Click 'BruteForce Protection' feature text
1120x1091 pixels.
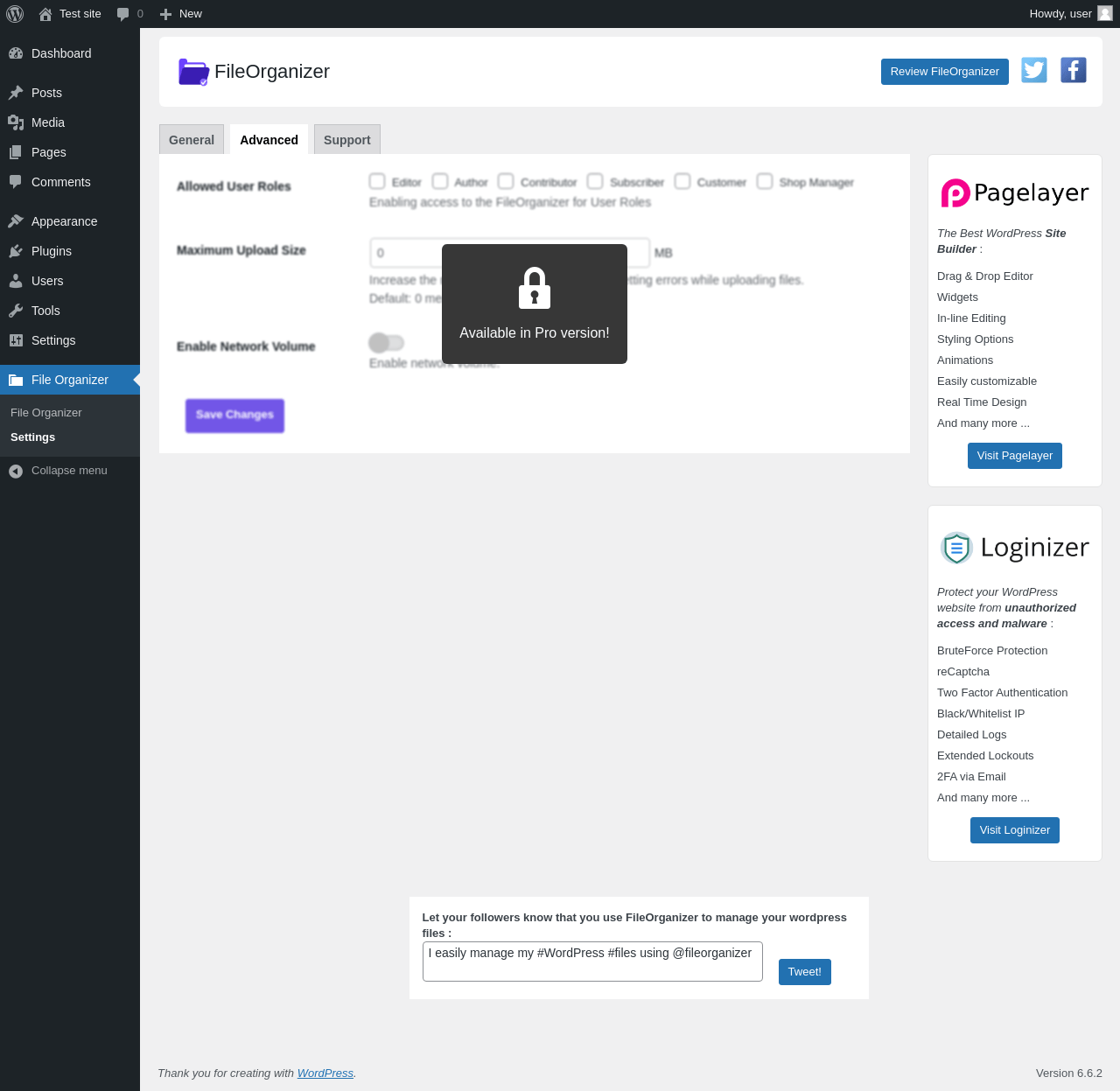[992, 651]
